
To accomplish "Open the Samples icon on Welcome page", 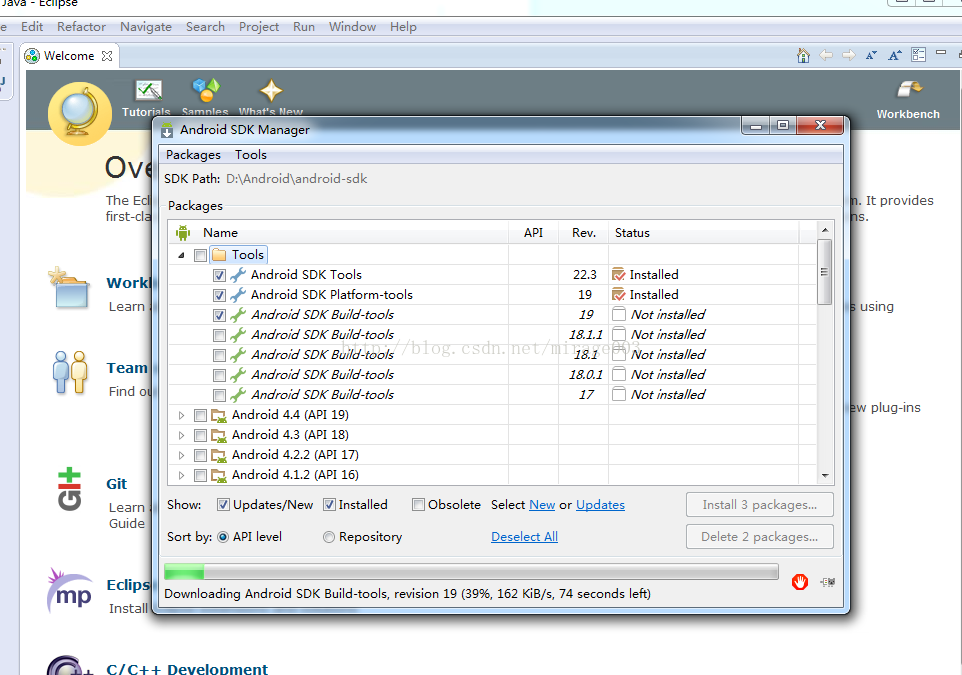I will click(206, 90).
